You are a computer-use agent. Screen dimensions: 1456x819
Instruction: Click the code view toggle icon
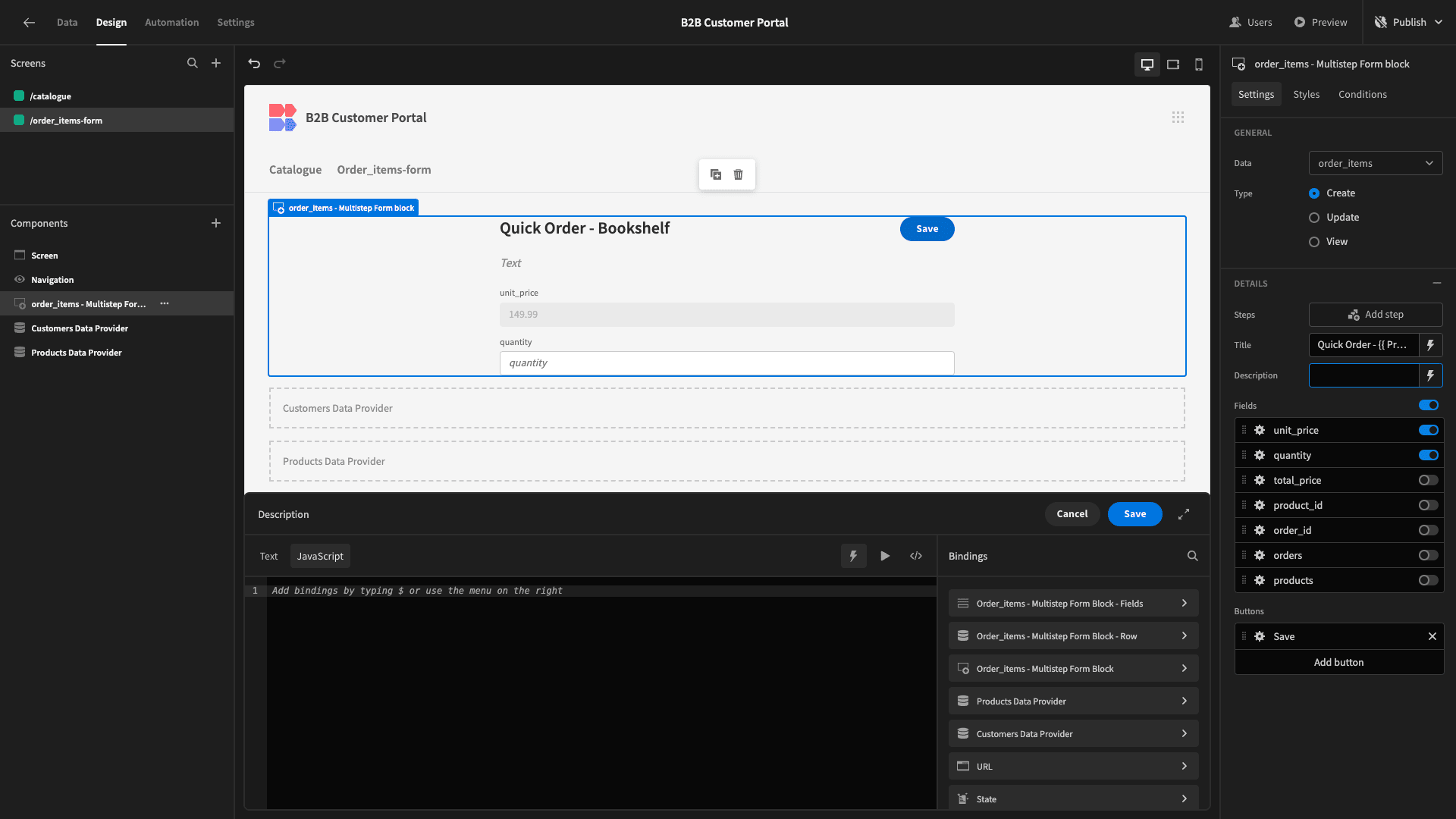(915, 556)
